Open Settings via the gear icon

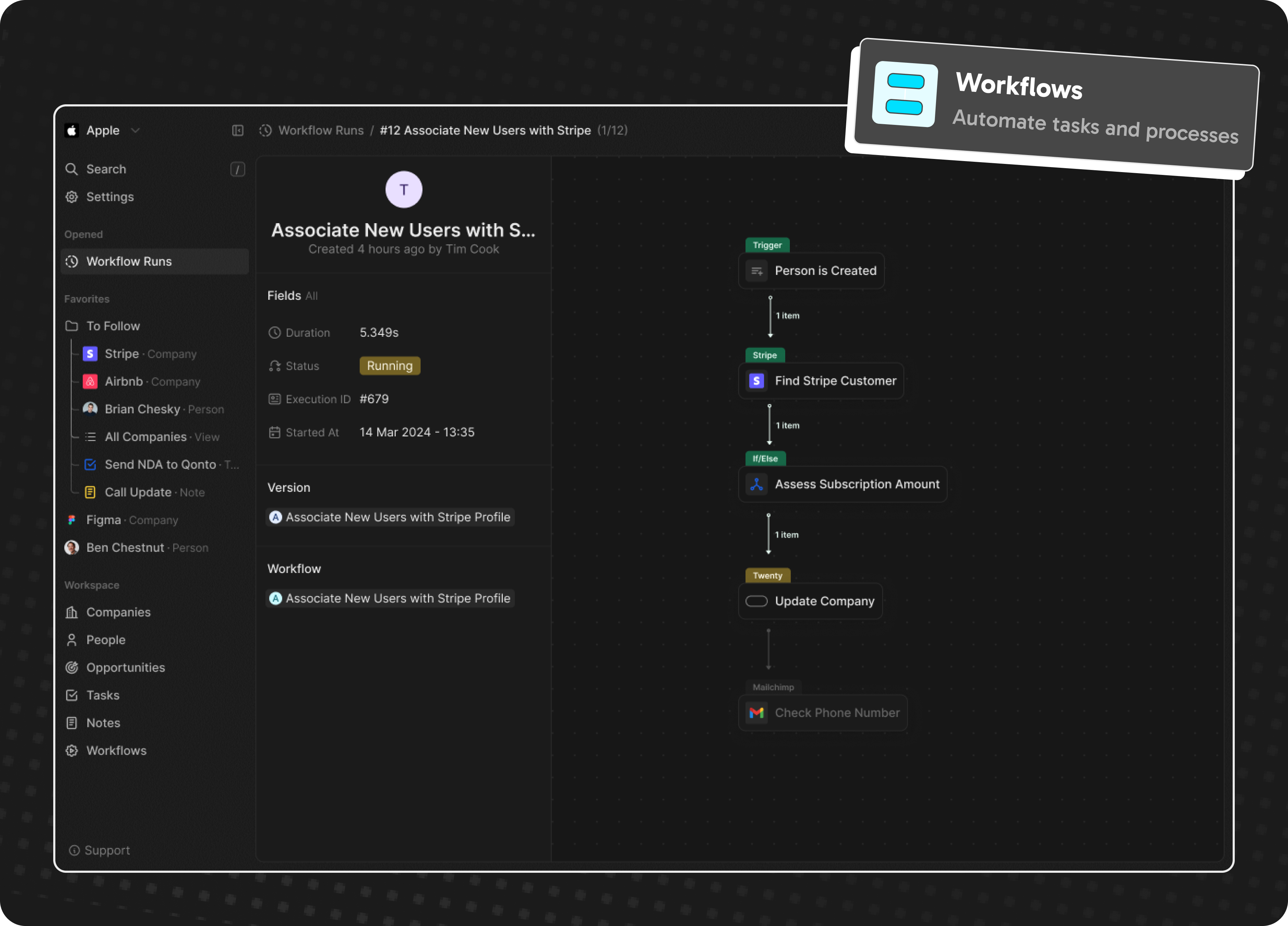pyautogui.click(x=72, y=197)
